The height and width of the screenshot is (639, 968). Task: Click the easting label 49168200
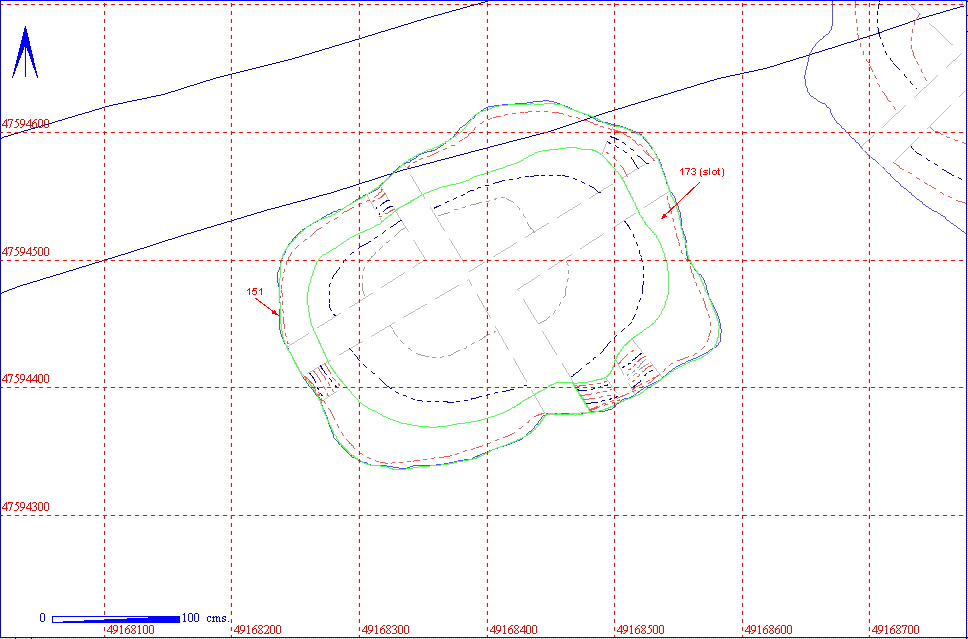[x=258, y=630]
